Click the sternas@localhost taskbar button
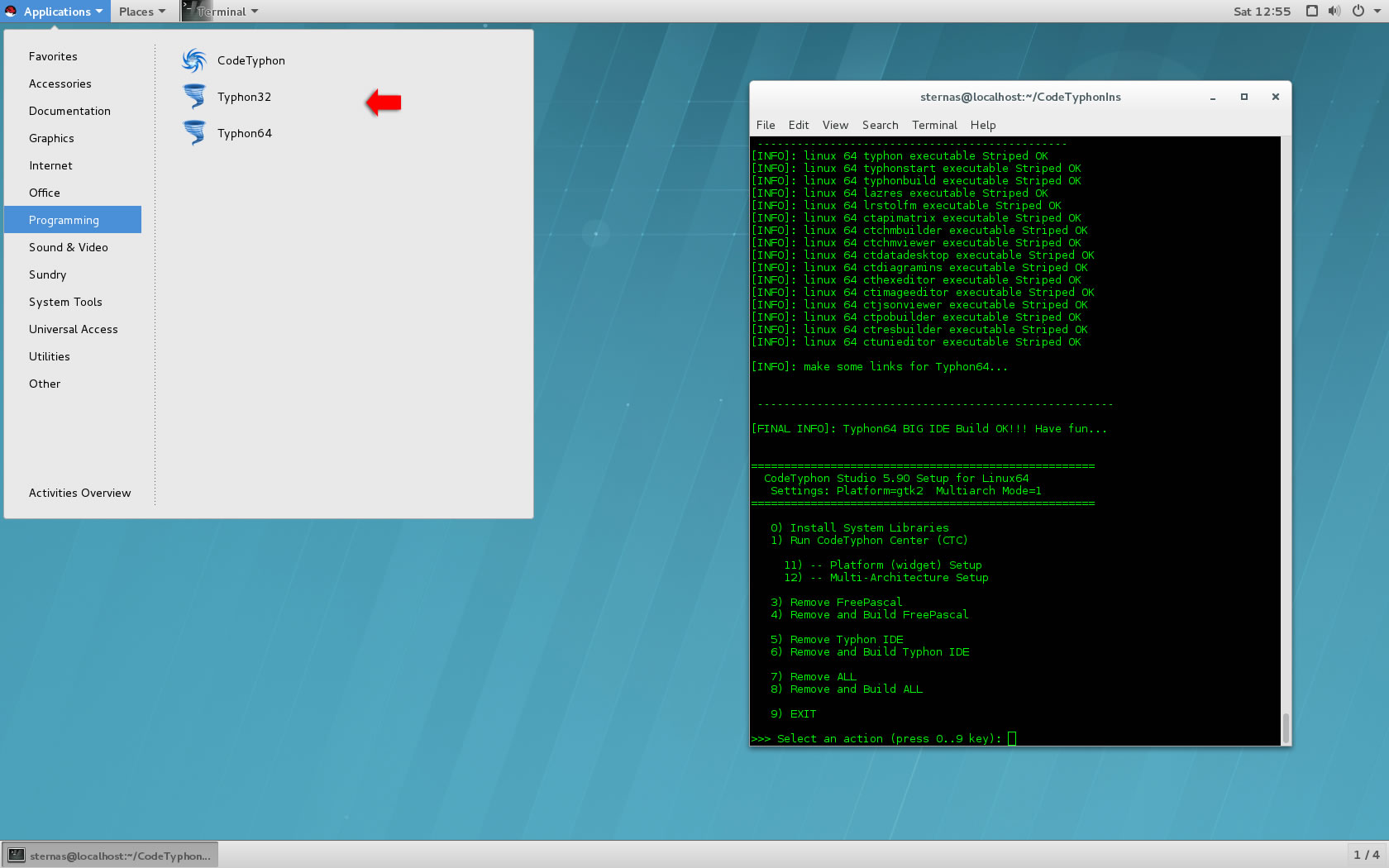 (x=110, y=855)
